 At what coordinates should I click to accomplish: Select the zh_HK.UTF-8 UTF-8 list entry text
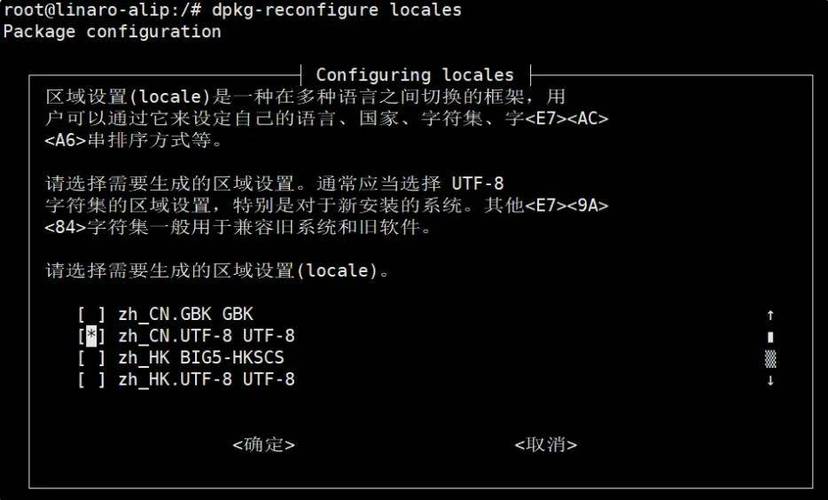(x=206, y=380)
